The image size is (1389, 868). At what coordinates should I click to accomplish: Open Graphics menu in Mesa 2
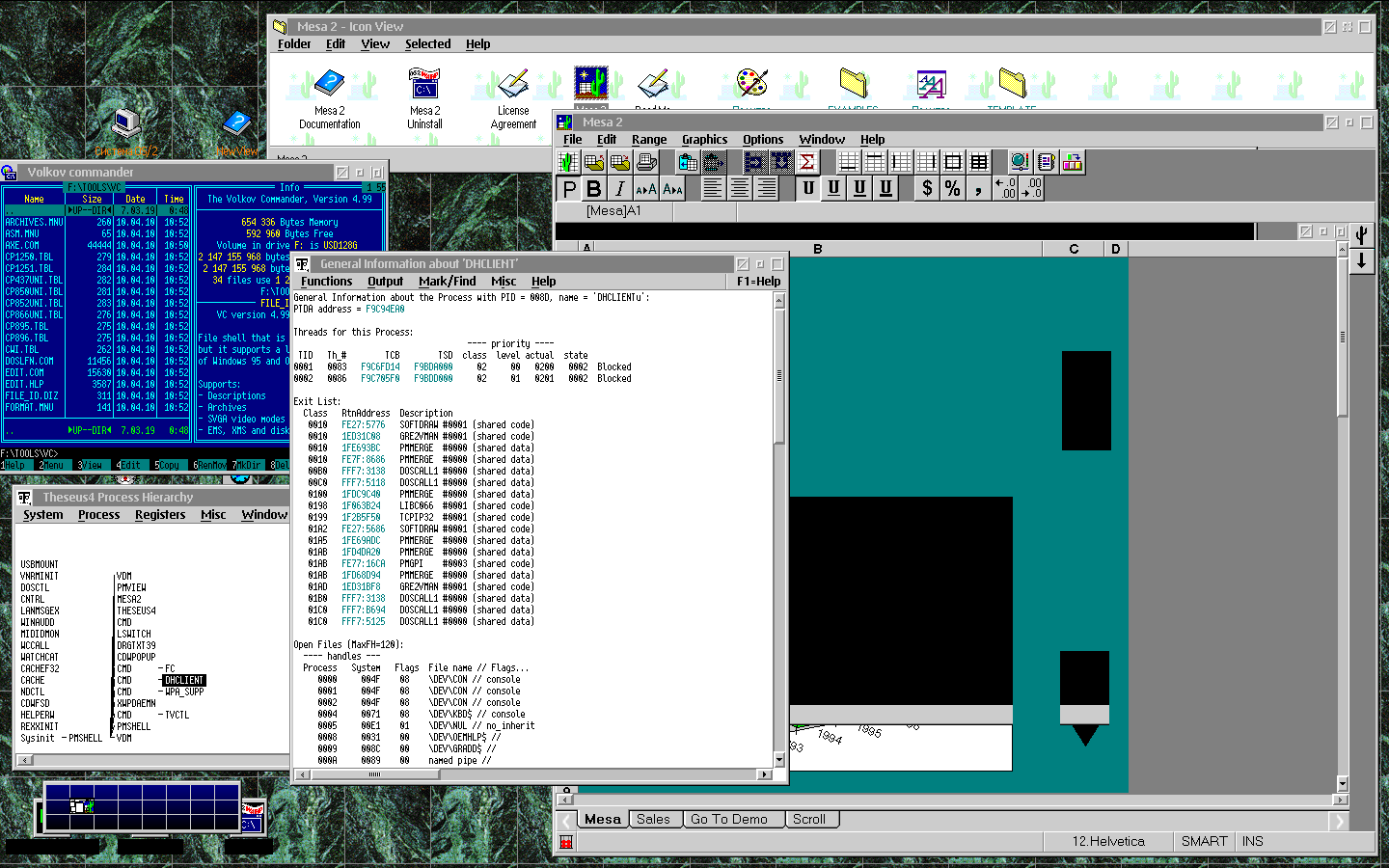(704, 140)
